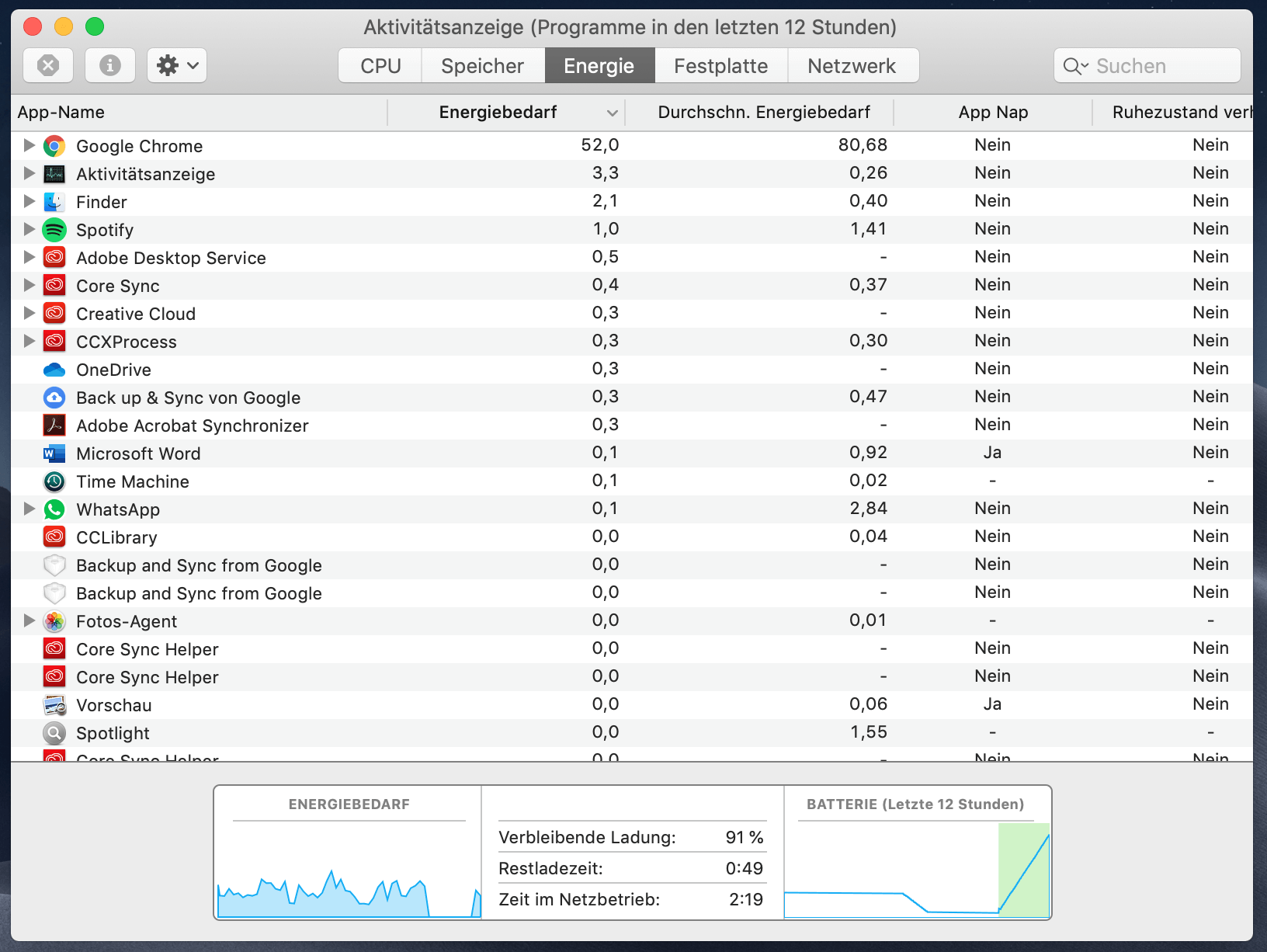Click the Google Chrome app icon
Viewport: 1267px width, 952px height.
[x=54, y=146]
